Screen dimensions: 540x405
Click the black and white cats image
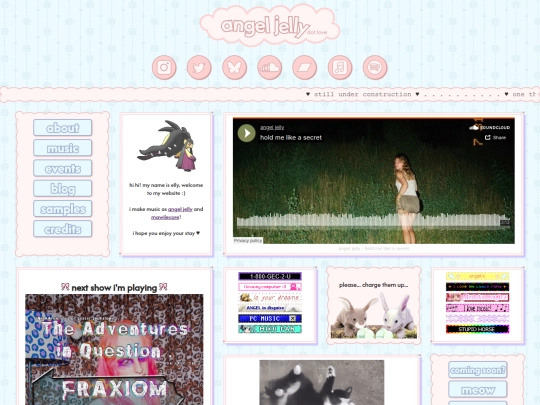[x=322, y=383]
